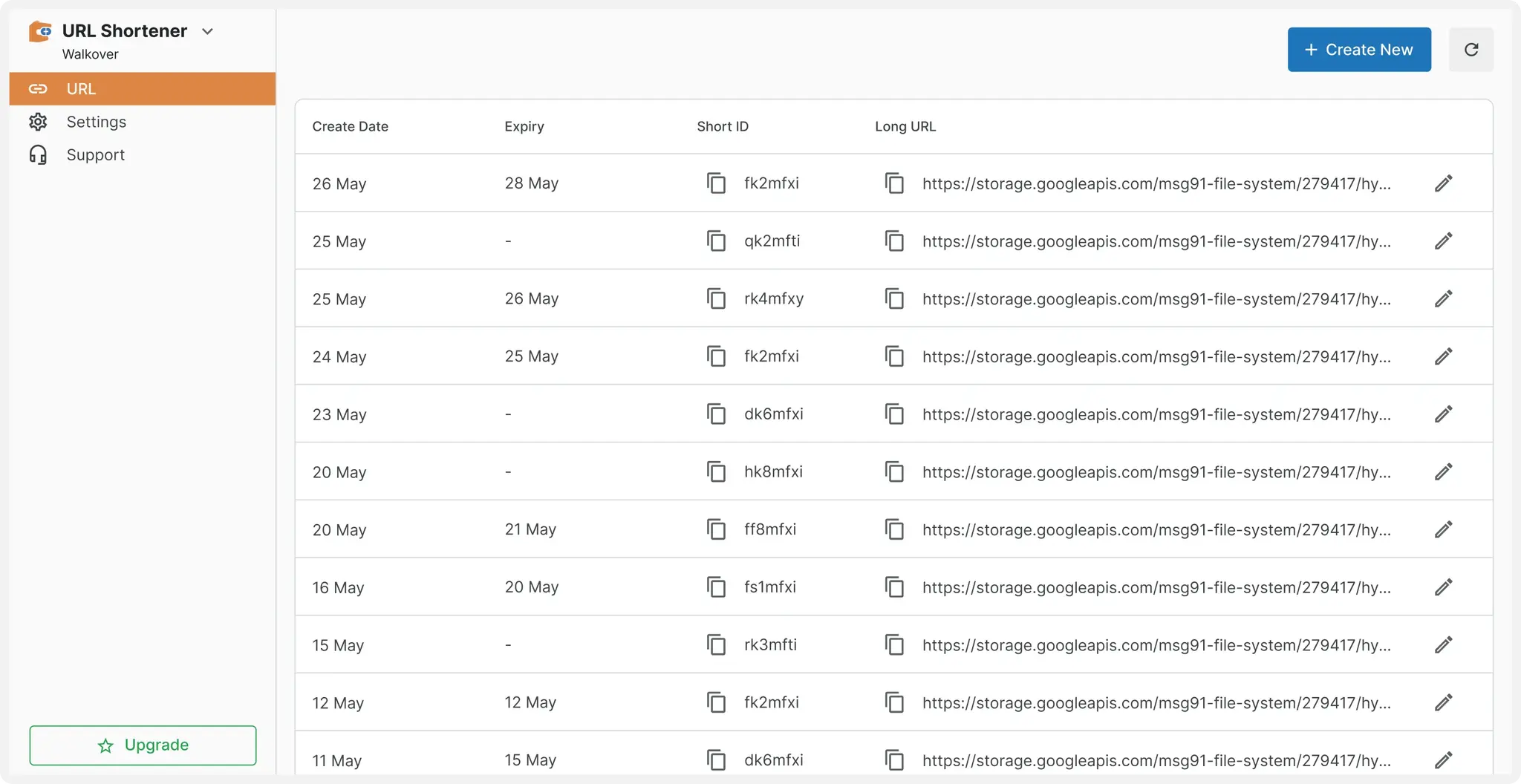
Task: Click the pencil icon for fs1mfxi
Action: coord(1443,587)
